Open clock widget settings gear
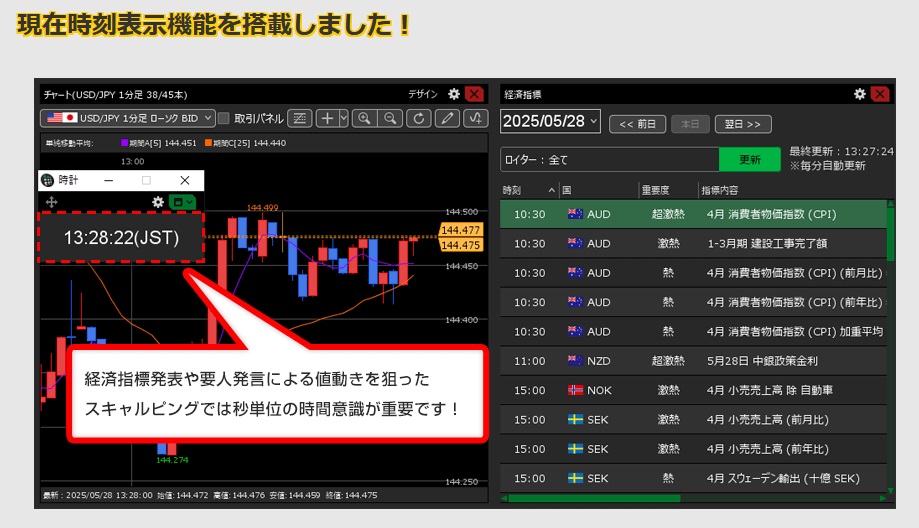Viewport: 919px width, 528px height. (158, 202)
